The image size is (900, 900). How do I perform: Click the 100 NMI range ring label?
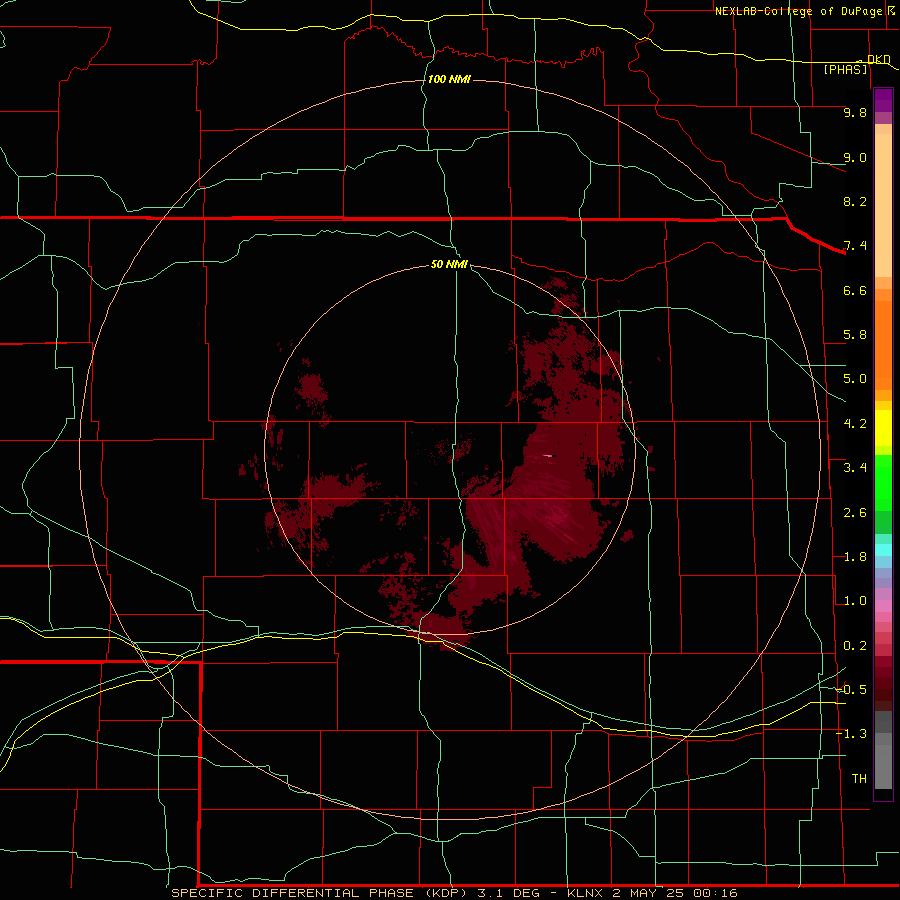[x=449, y=79]
